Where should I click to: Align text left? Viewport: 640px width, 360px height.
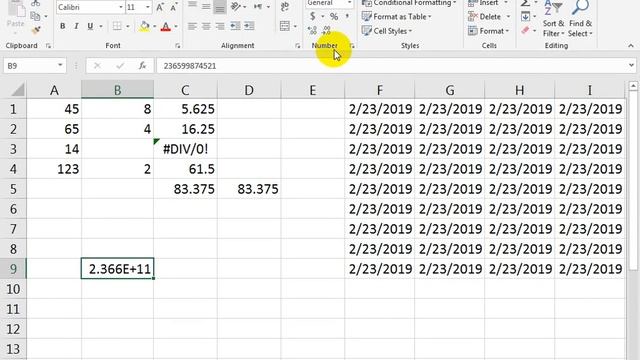point(192,26)
